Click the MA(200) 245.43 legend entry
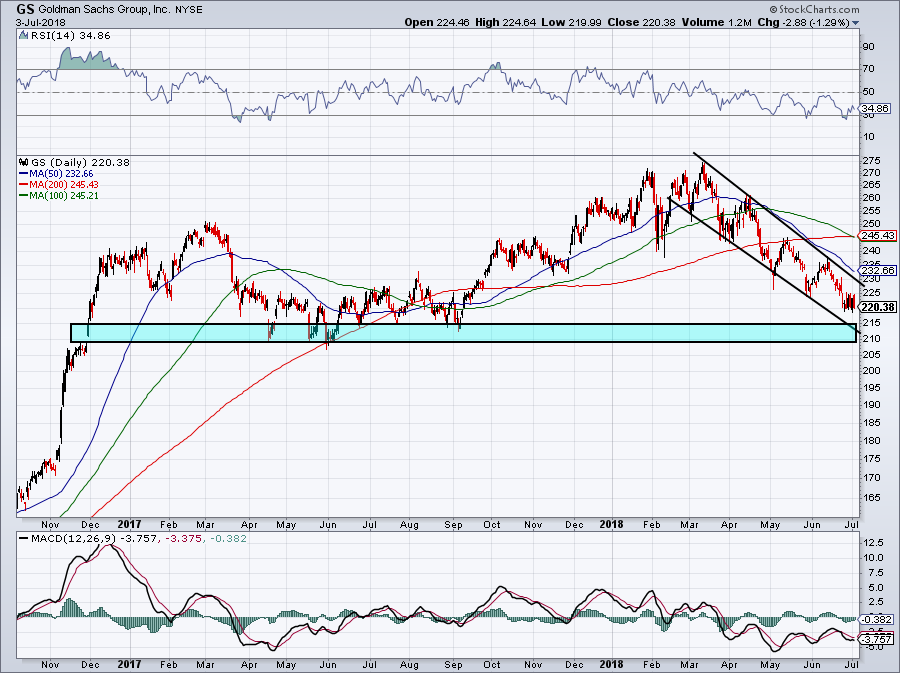Viewport: 900px width, 673px height. [x=59, y=184]
